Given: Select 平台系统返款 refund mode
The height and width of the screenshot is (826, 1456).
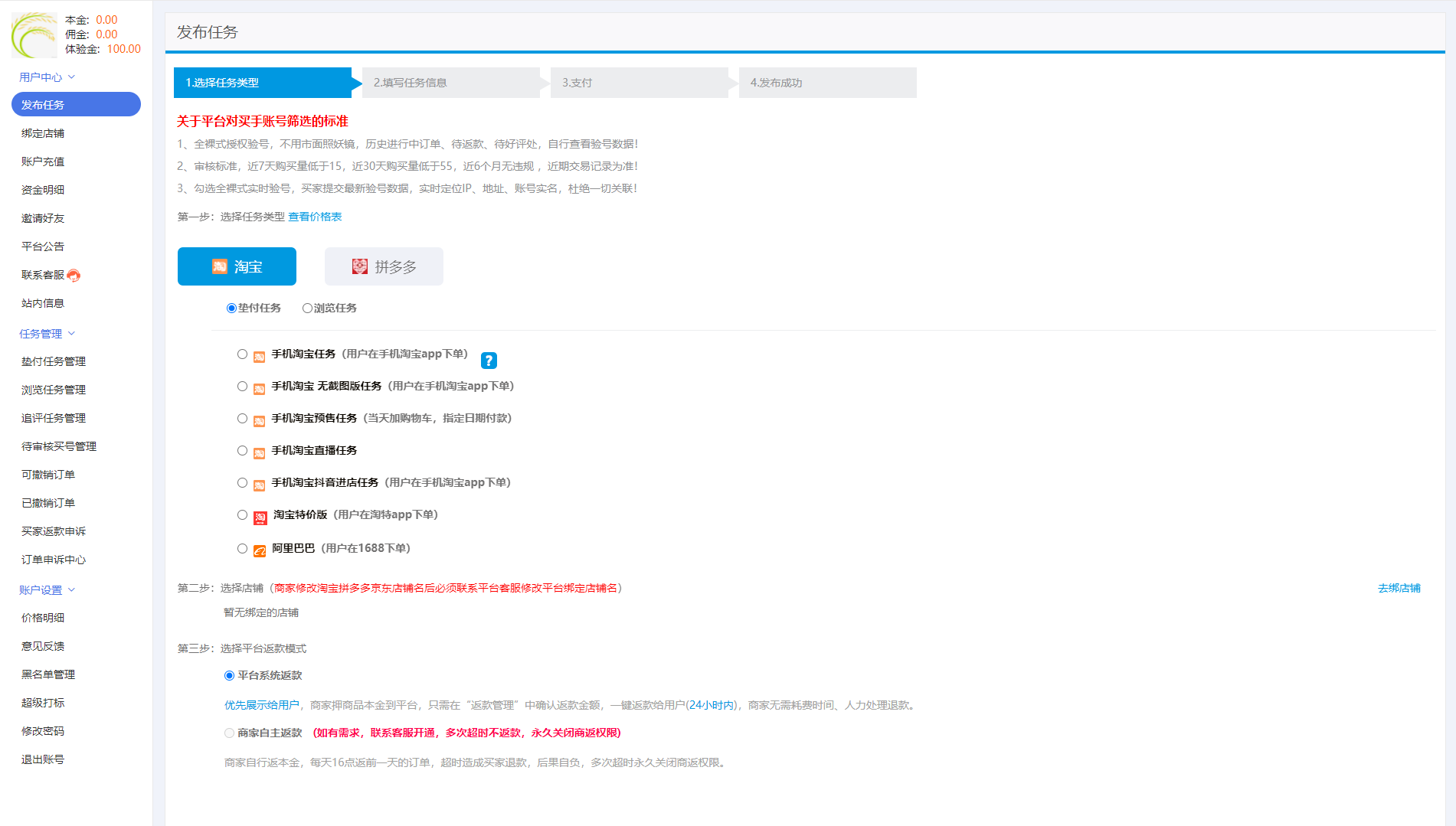Looking at the screenshot, I should pos(229,675).
